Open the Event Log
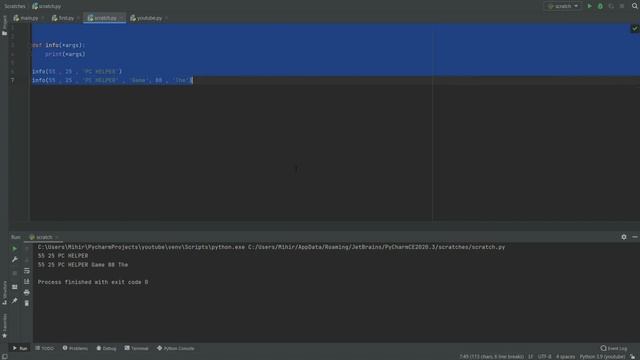This screenshot has width=640, height=360. tap(614, 348)
